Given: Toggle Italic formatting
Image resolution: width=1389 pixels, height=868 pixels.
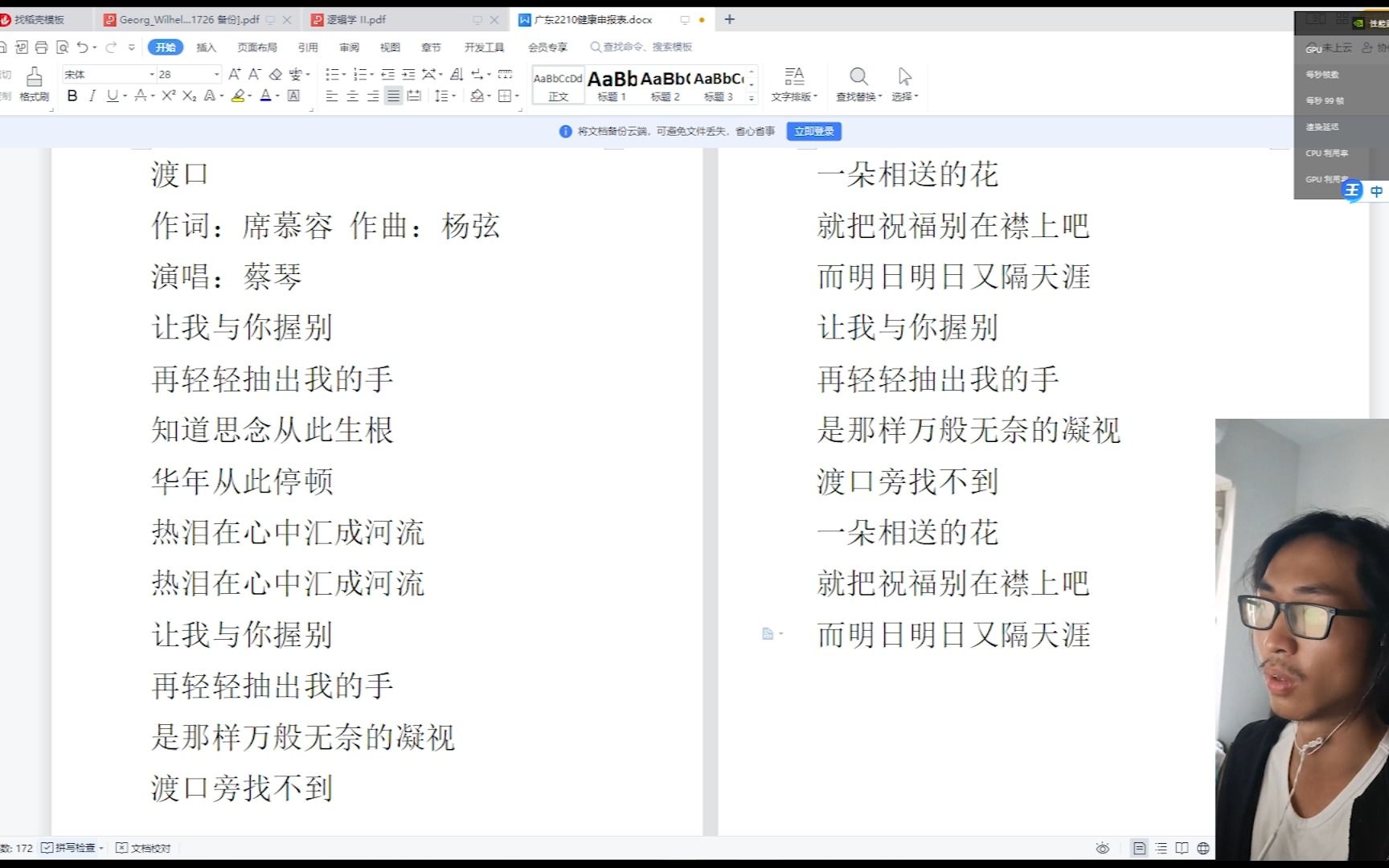Looking at the screenshot, I should 92,96.
